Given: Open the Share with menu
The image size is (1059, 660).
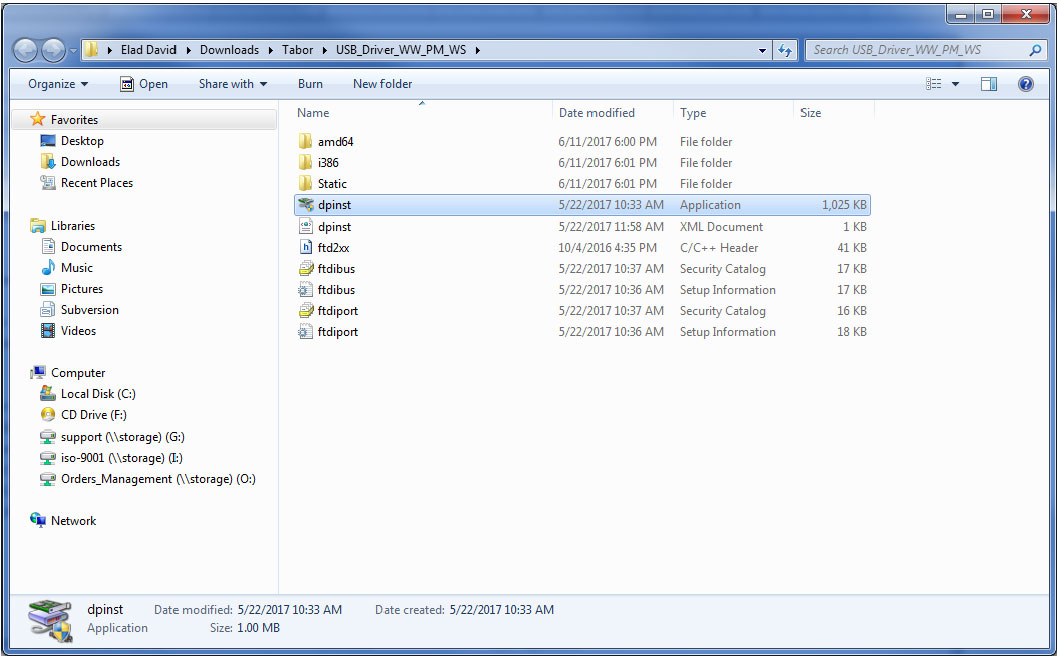Looking at the screenshot, I should 232,84.
